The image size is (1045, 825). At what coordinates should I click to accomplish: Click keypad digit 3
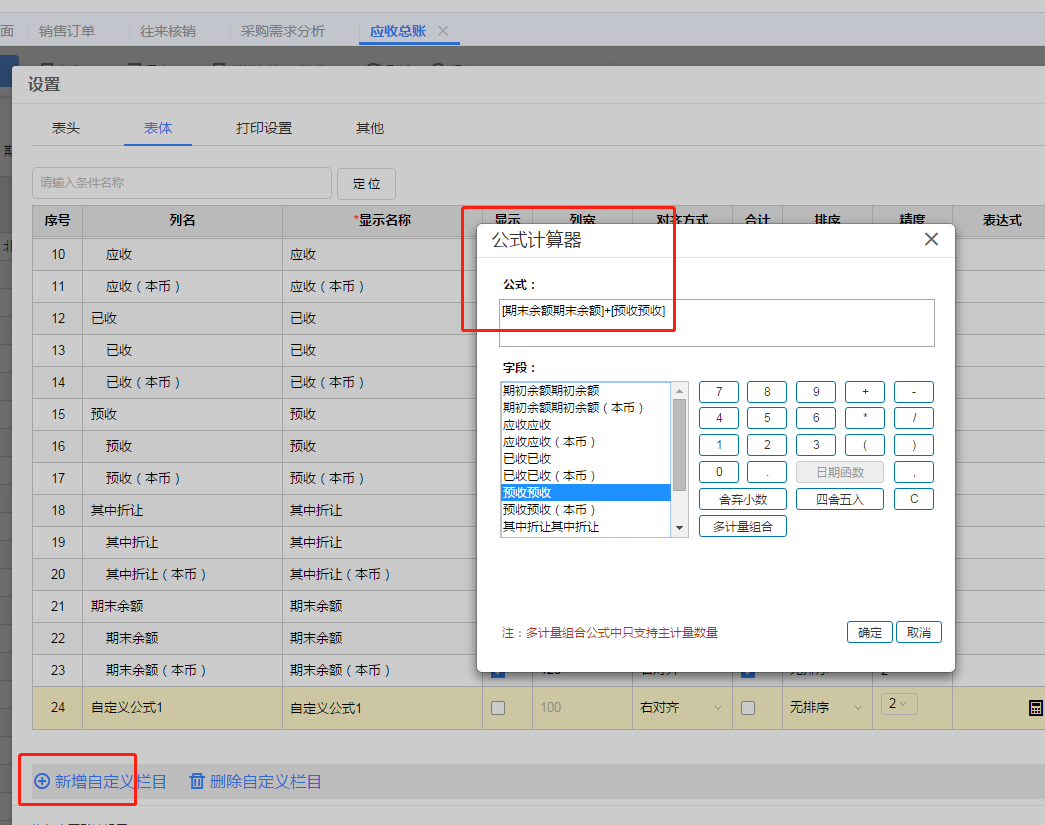816,445
